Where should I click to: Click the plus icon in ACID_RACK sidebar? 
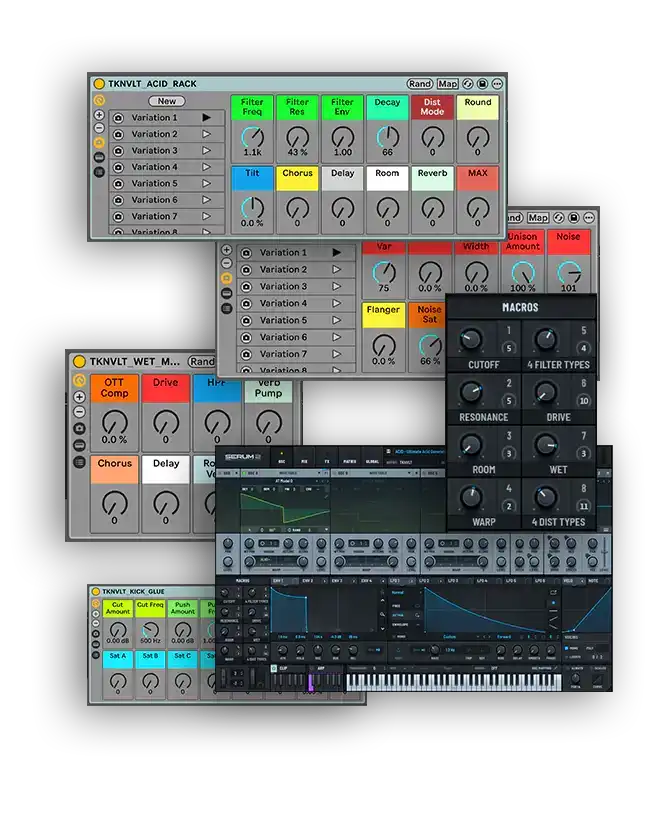click(x=99, y=115)
